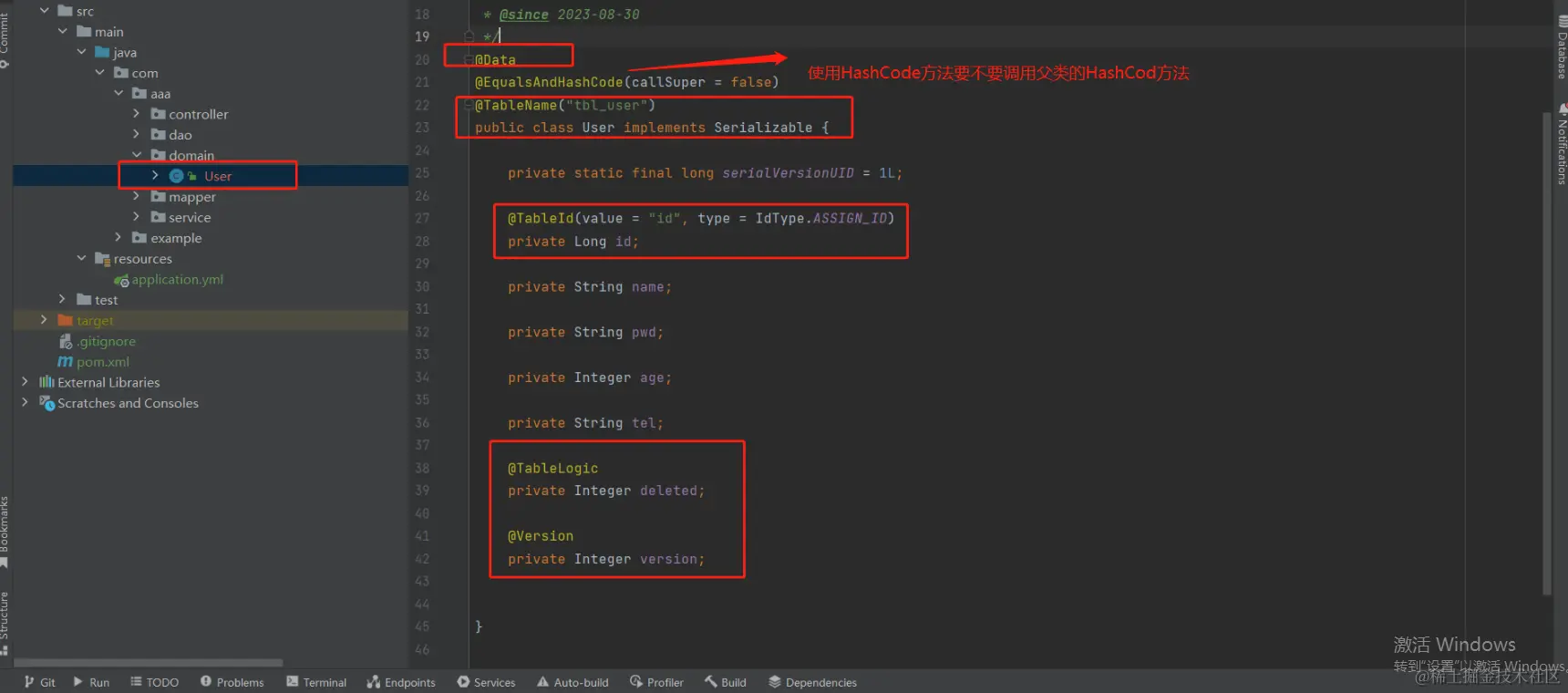Open the Auto-build tool window
Viewport: 1568px width, 693px height.
click(573, 682)
